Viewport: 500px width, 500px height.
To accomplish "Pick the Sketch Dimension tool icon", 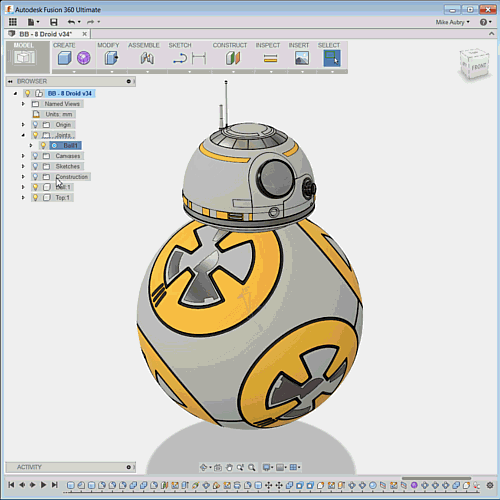I will [x=199, y=59].
